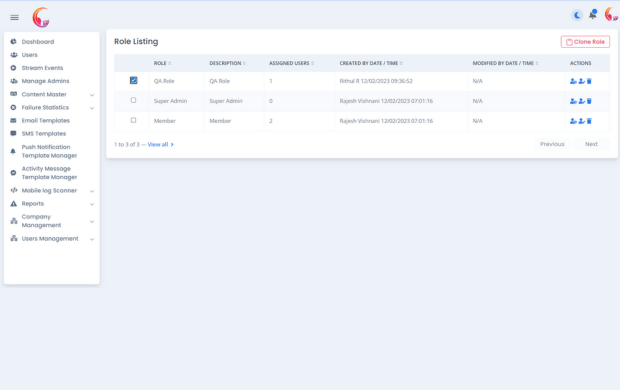Screen dimensions: 620x390
Task: Click 'N/A' modified cell in QA Role row
Action: point(478,81)
